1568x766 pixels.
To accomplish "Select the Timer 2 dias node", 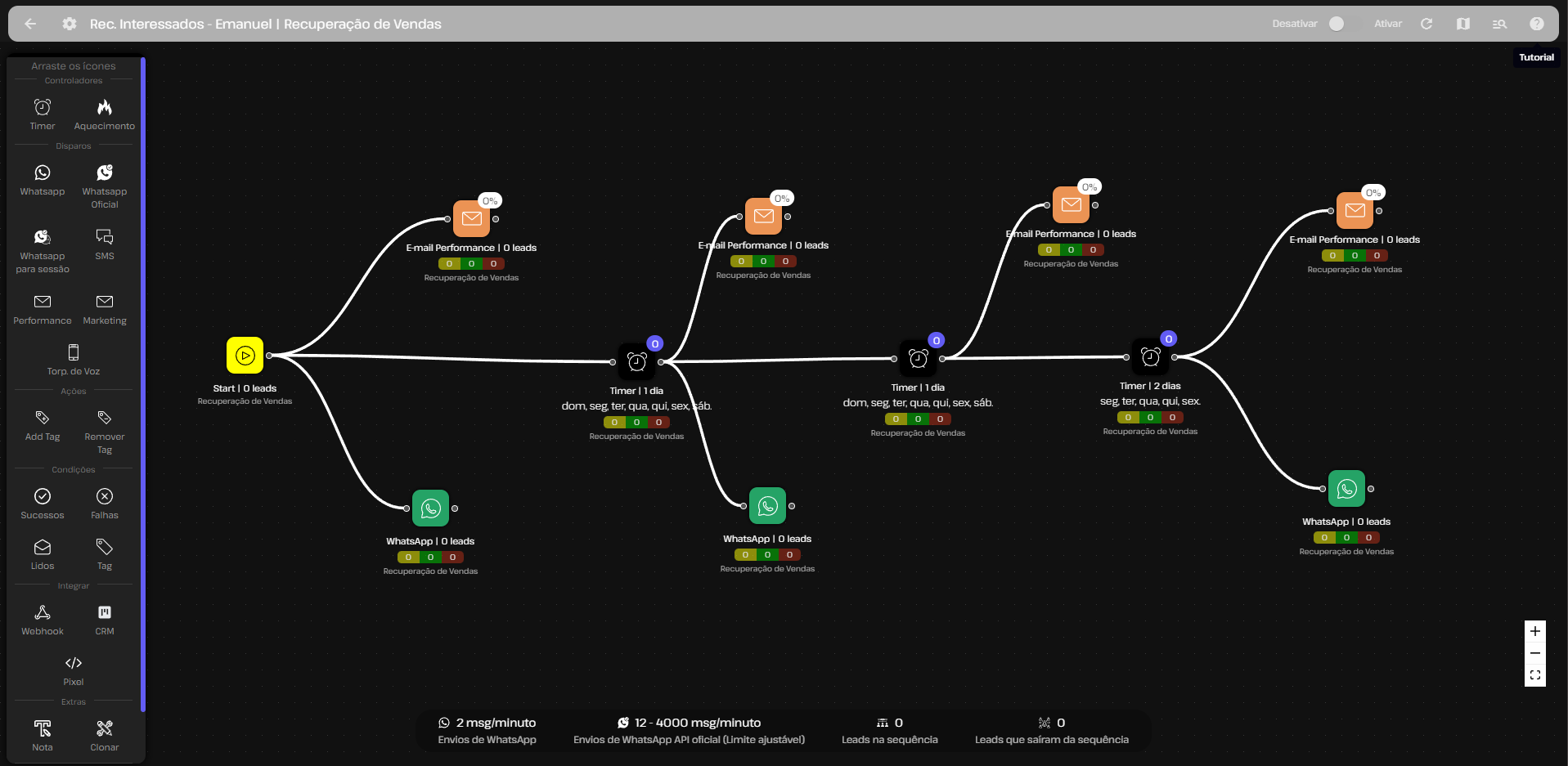I will point(1151,356).
